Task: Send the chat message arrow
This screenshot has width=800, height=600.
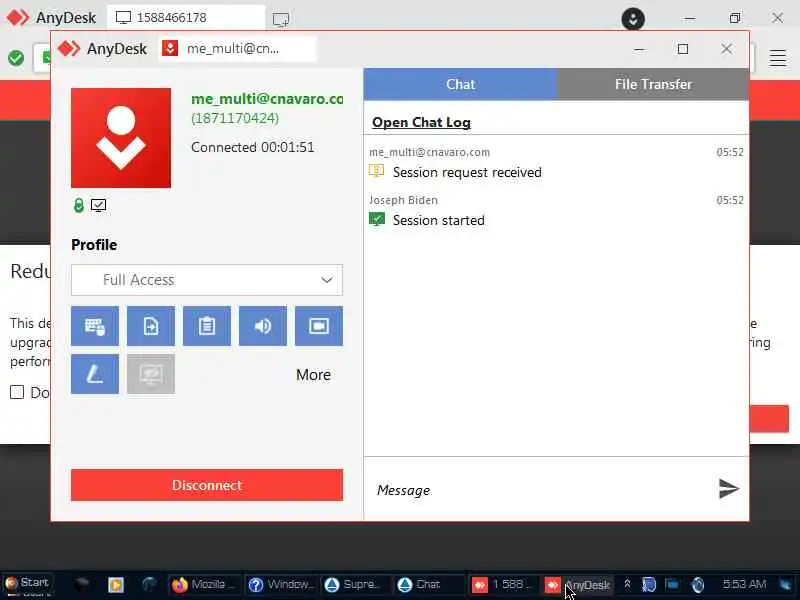Action: pyautogui.click(x=729, y=489)
